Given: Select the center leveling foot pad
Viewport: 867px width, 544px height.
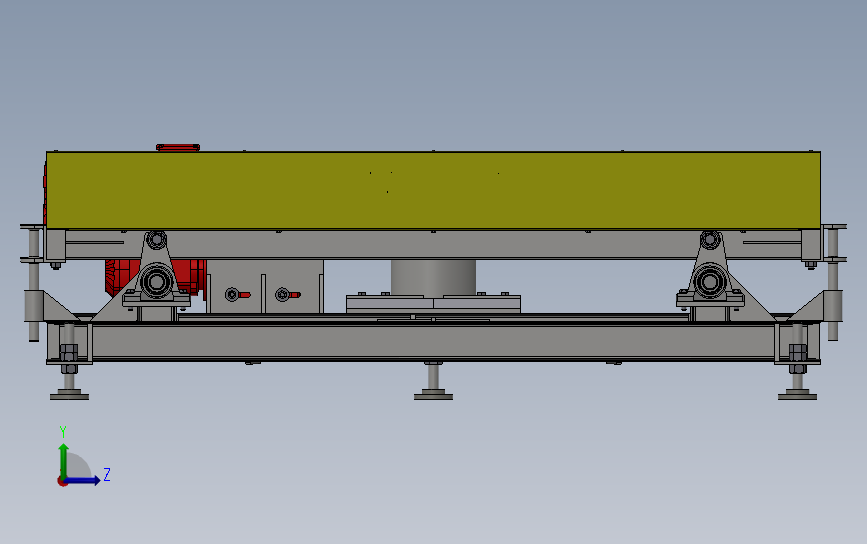Looking at the screenshot, I should pos(433,395).
